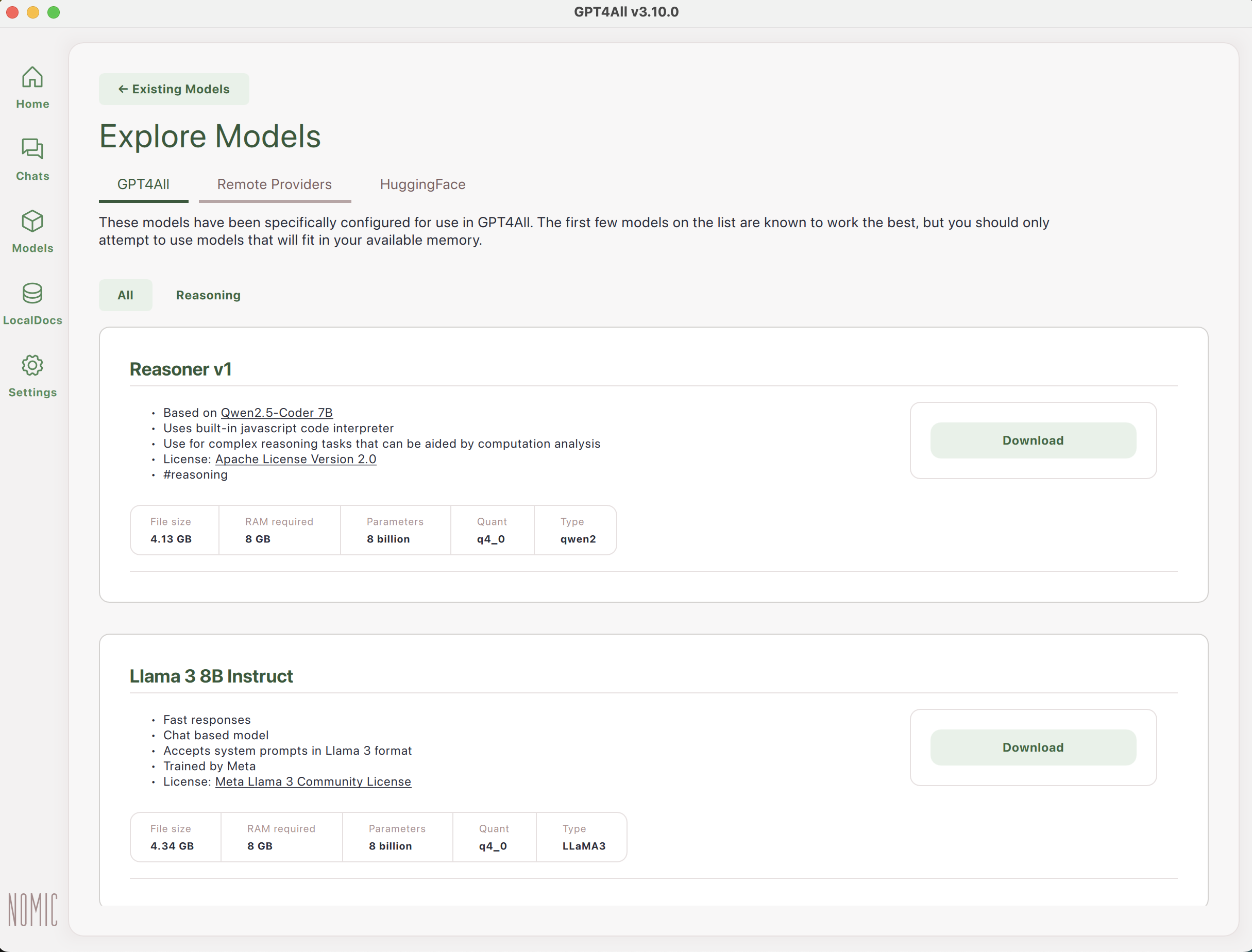Click the qwen2 type value
1252x952 pixels.
(x=578, y=539)
